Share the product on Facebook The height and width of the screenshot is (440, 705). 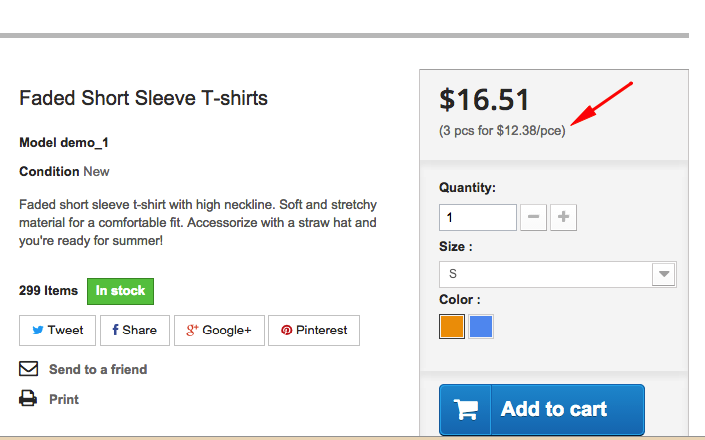pos(134,330)
